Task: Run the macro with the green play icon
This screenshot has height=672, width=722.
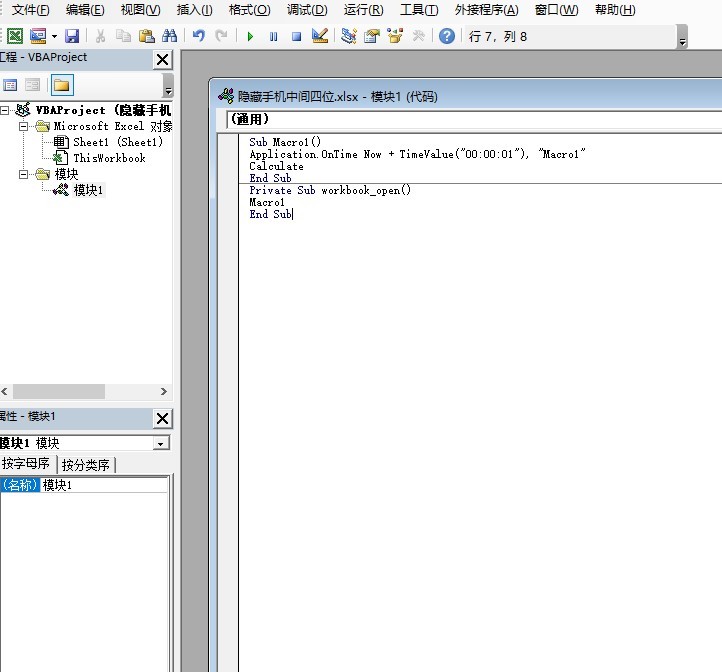Action: (250, 36)
